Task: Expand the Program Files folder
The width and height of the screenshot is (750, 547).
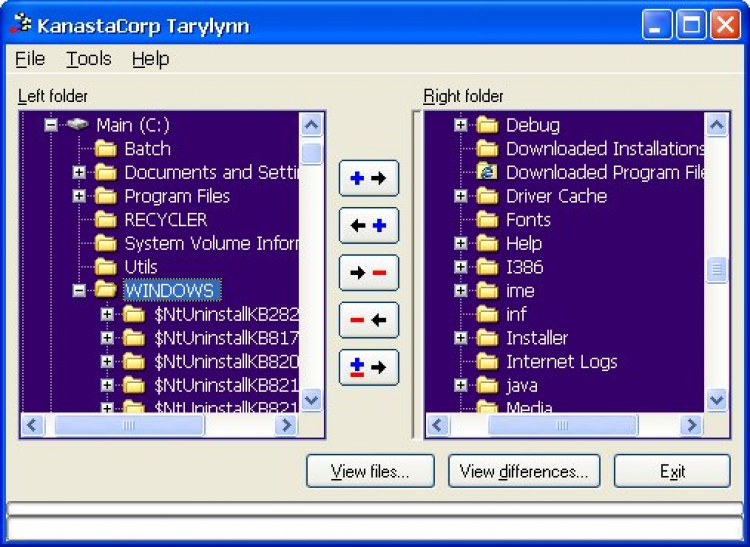Action: click(79, 196)
